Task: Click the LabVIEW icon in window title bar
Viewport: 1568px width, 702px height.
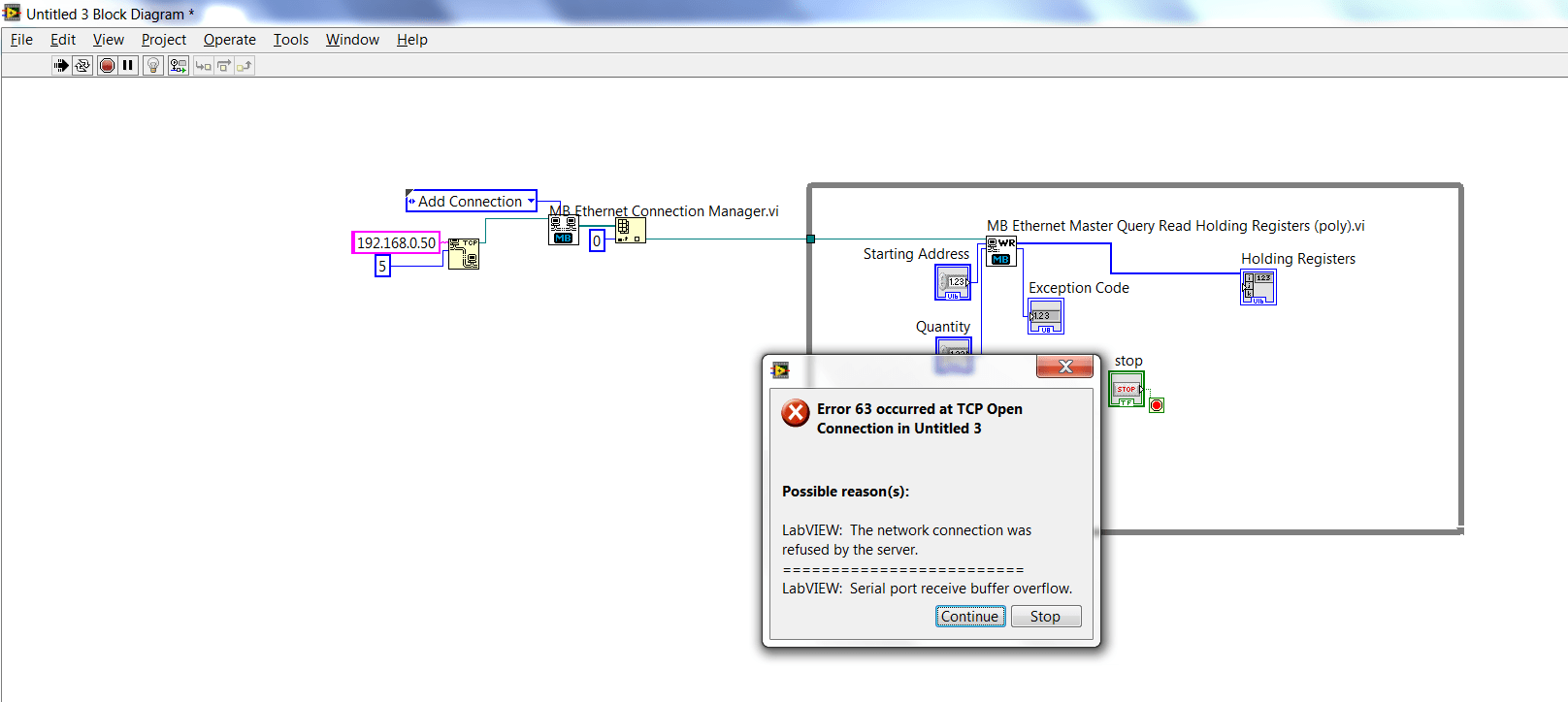Action: point(12,13)
